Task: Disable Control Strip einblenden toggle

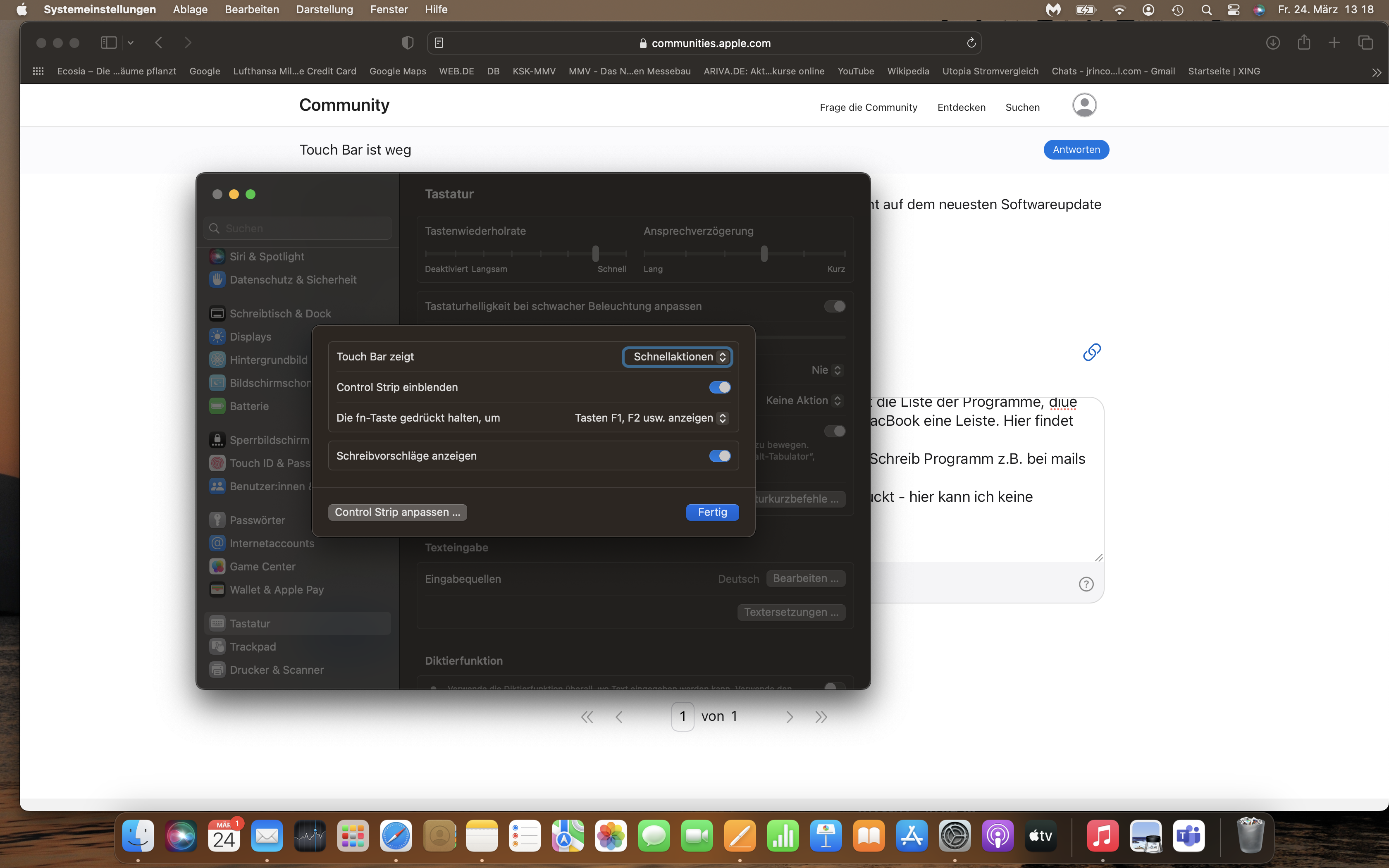Action: [x=720, y=388]
